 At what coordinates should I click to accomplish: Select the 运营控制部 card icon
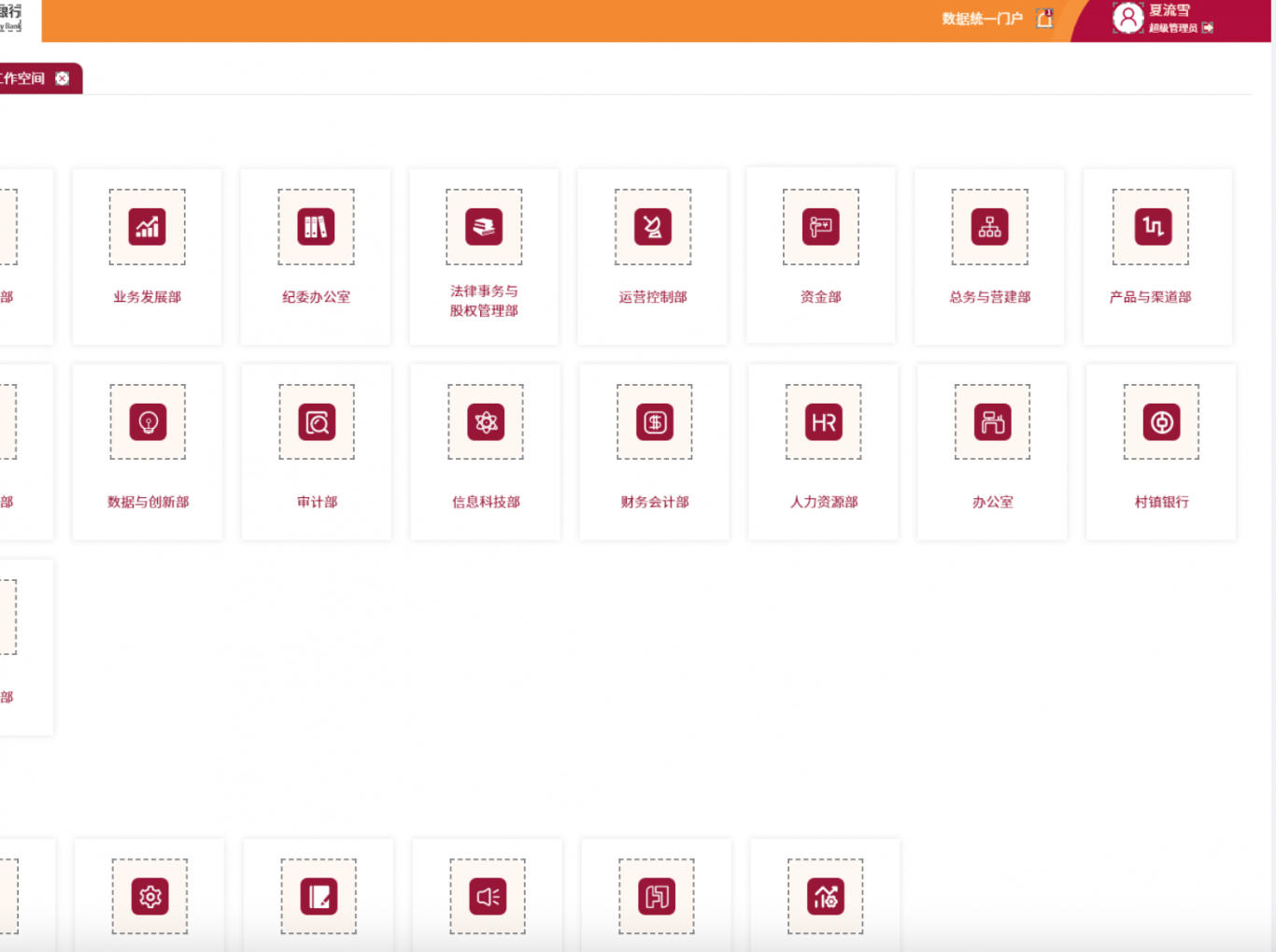click(653, 227)
